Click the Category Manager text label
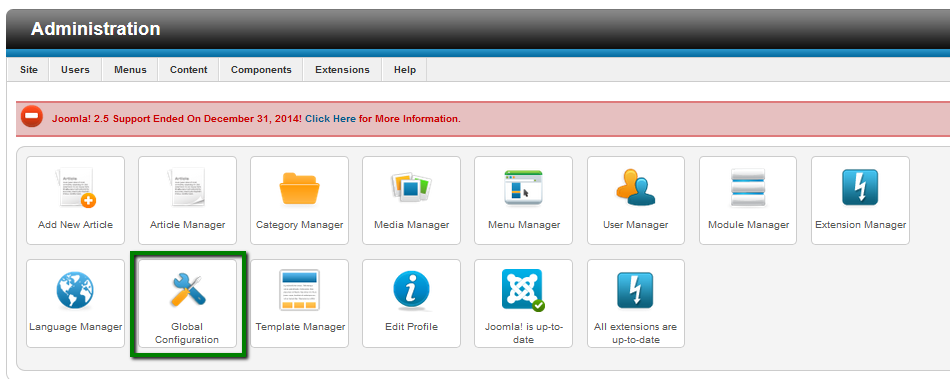This screenshot has height=379, width=950. (x=299, y=225)
